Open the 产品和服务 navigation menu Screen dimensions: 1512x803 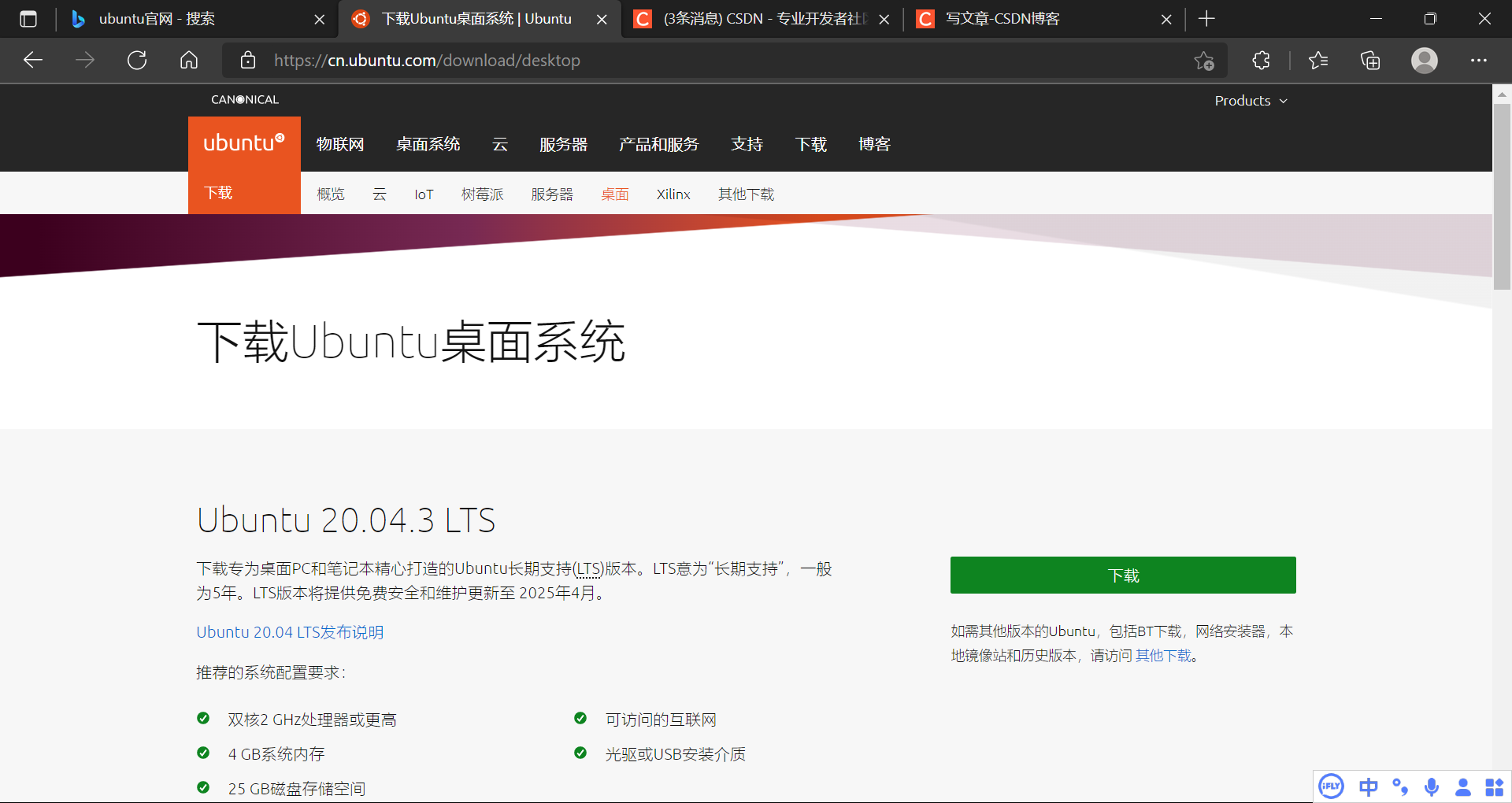659,144
